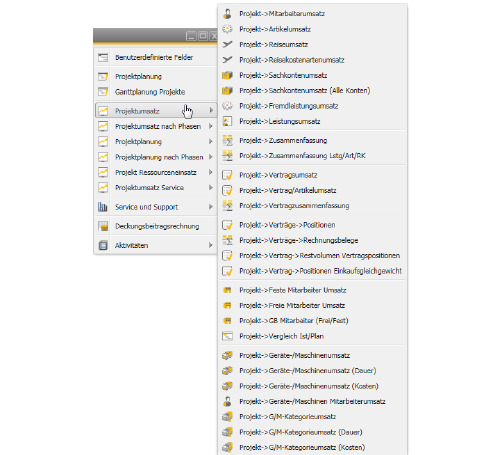Select Projekt->Vertrag->Positionen Einkaufsgleichgewicht
The width and height of the screenshot is (502, 455).
313,271
